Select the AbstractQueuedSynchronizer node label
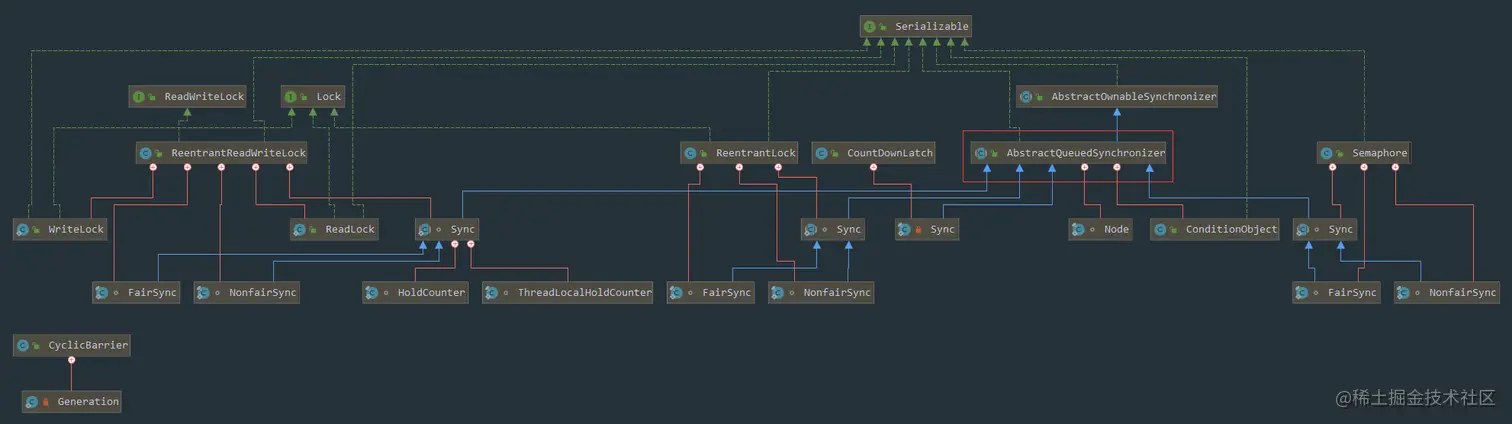 tap(1086, 153)
